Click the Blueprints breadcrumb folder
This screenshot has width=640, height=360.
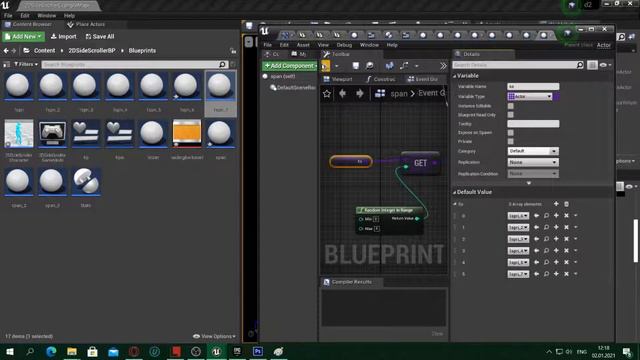(x=142, y=51)
